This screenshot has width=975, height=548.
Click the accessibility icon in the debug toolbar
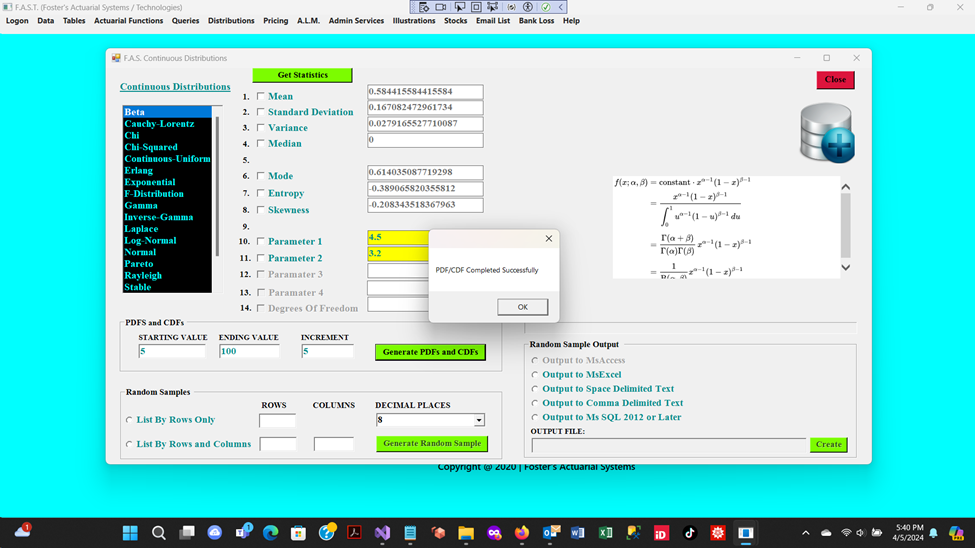528,7
